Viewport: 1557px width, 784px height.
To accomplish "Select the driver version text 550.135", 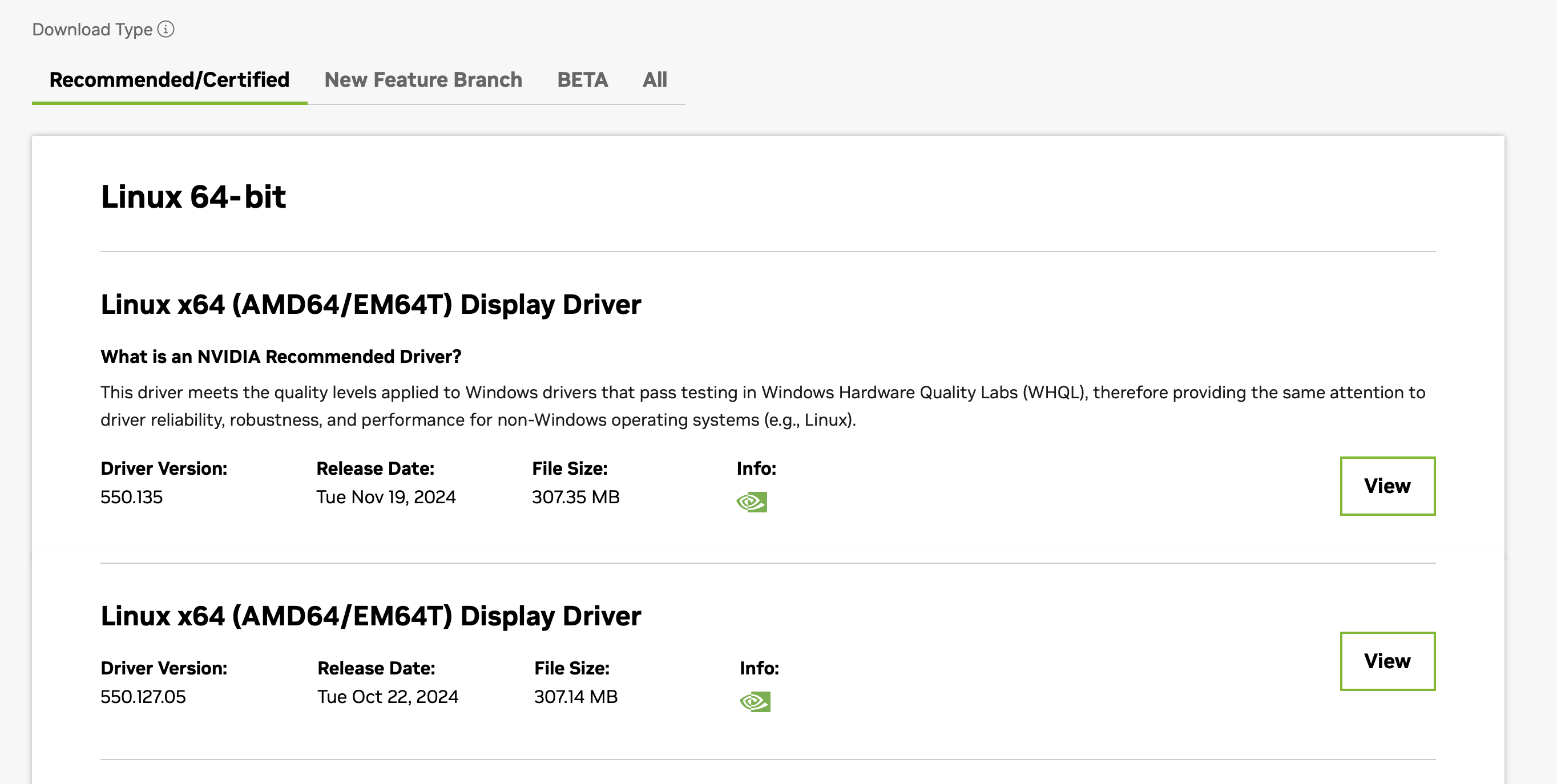I will 132,497.
